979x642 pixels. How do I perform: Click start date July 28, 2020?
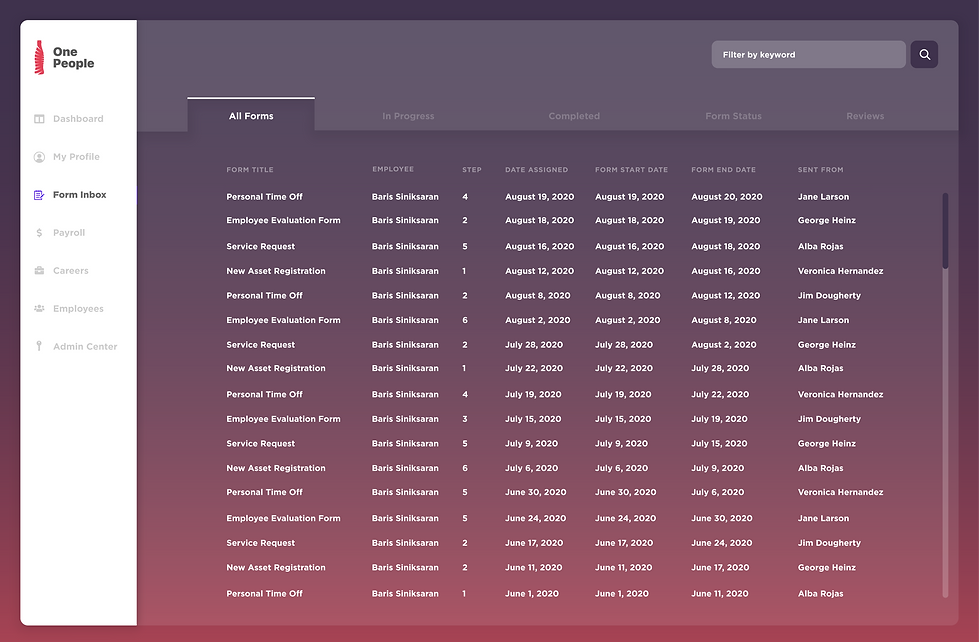tap(624, 345)
